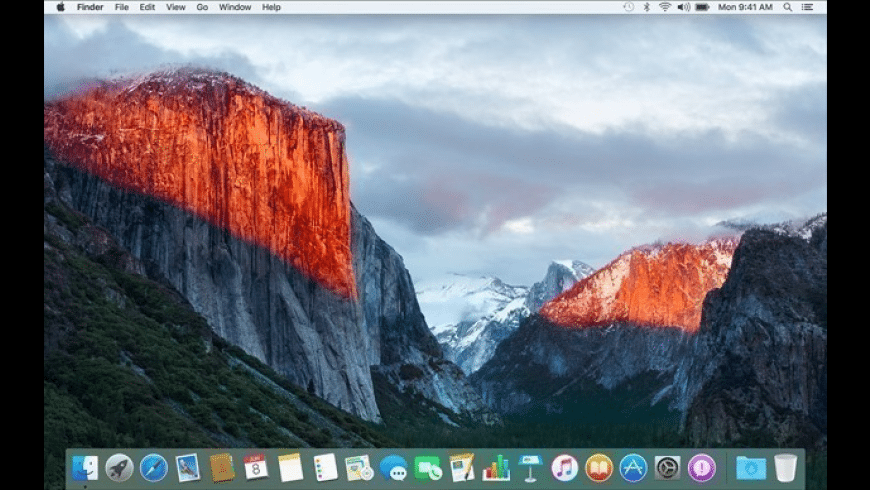Click the Bluetooth status icon
Screen dimensions: 870x490
tap(646, 7)
